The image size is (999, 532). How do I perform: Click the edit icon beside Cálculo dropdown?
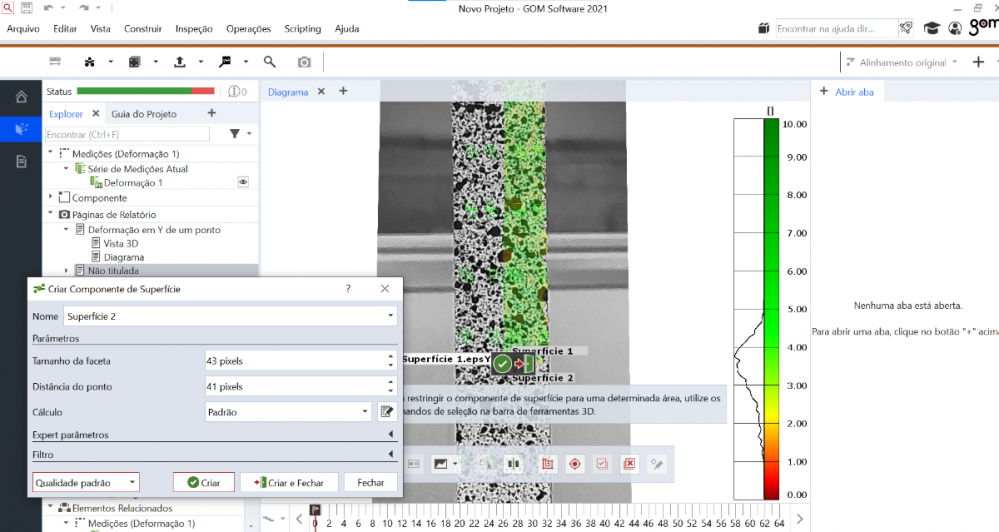click(x=387, y=411)
